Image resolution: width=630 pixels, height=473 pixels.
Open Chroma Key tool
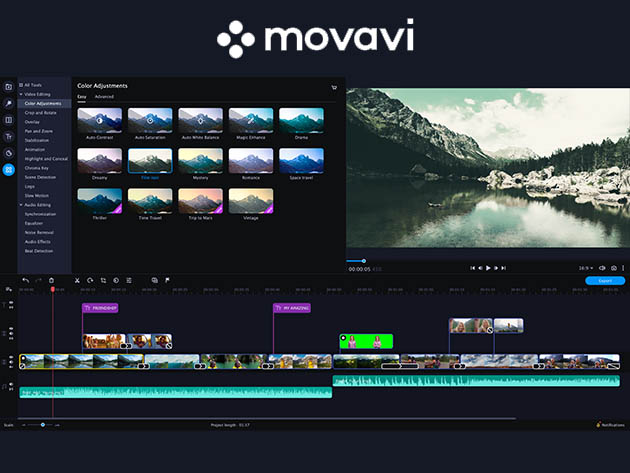pos(37,168)
